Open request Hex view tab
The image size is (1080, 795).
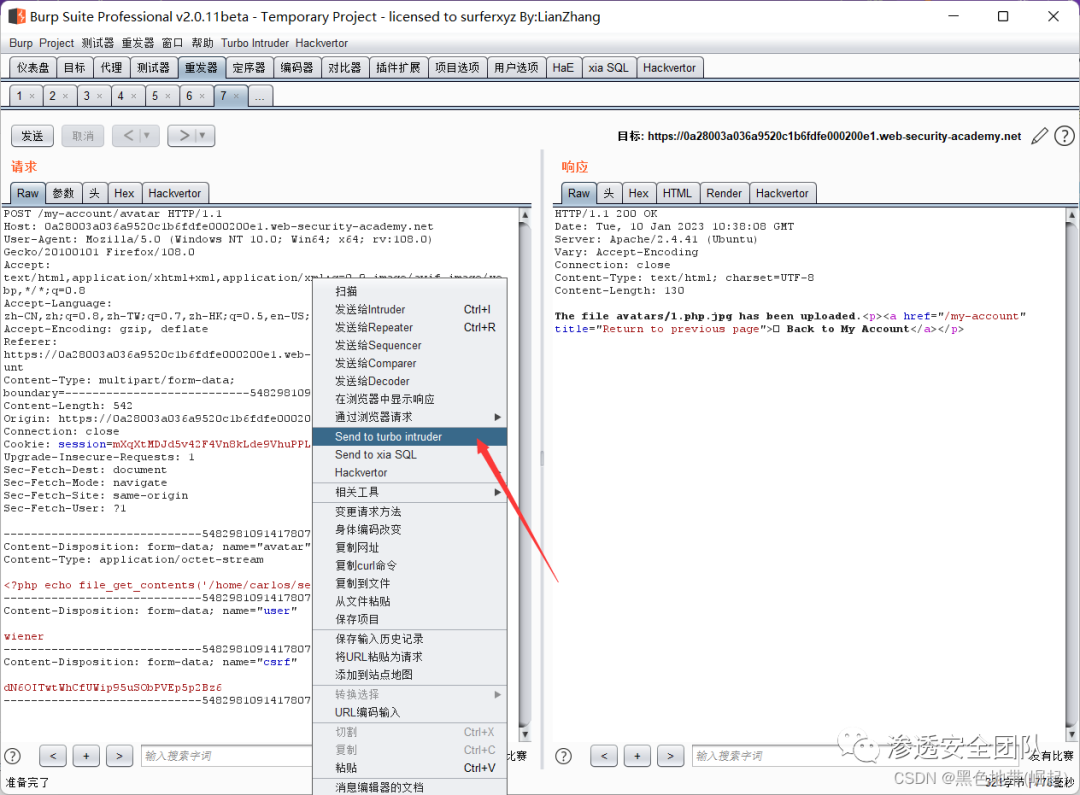point(124,194)
